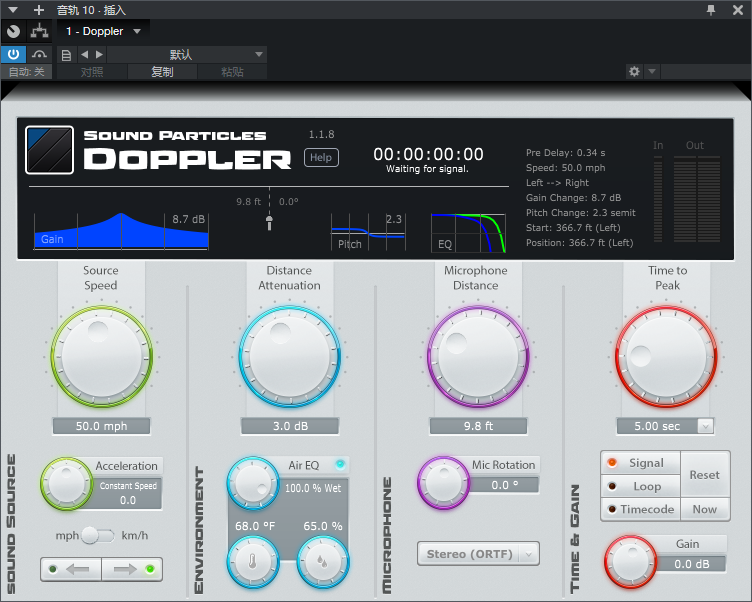Expand the 1 - Doppler plugin selector

point(103,32)
